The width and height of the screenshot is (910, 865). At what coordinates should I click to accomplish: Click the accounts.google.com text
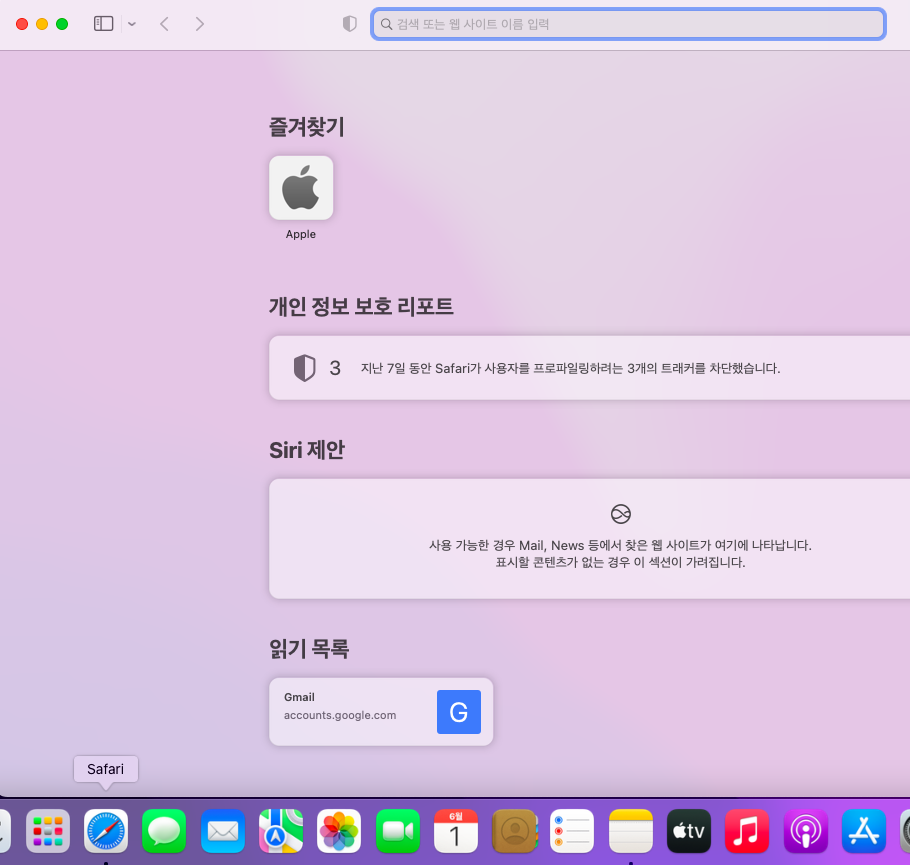coord(340,715)
